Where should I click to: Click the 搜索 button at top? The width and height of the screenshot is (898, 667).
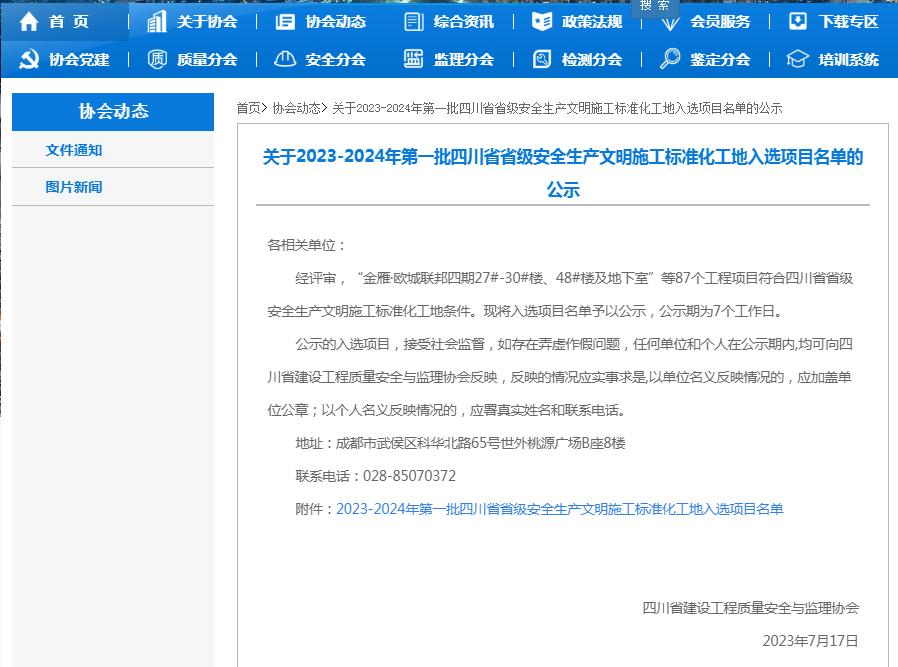click(x=656, y=6)
